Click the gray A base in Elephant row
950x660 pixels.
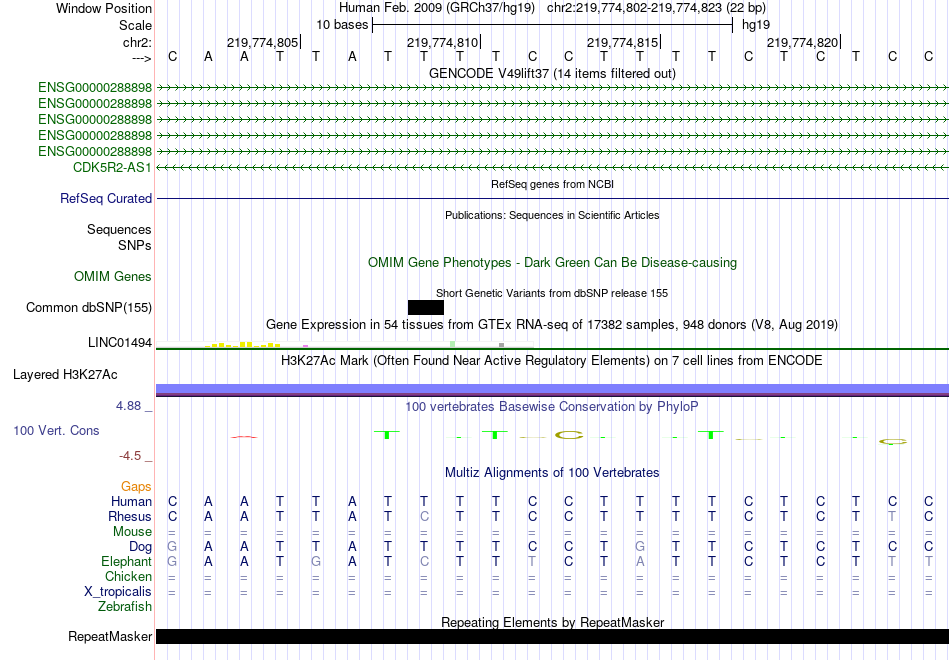coord(640,562)
